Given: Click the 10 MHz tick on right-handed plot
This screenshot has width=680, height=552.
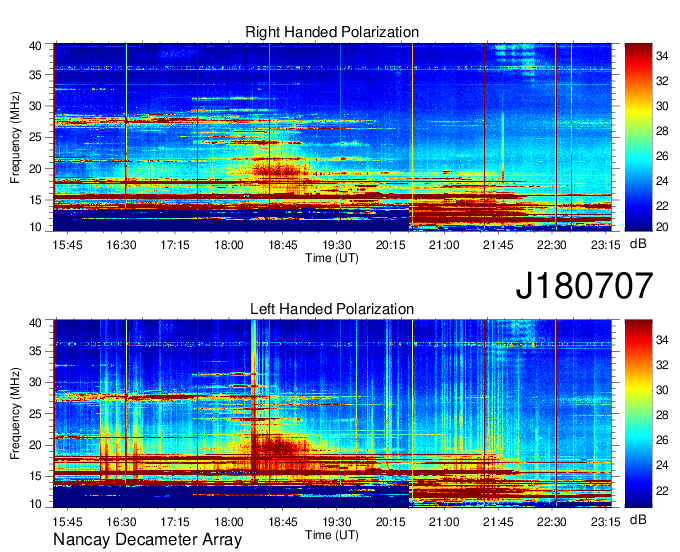Looking at the screenshot, I should (35, 227).
